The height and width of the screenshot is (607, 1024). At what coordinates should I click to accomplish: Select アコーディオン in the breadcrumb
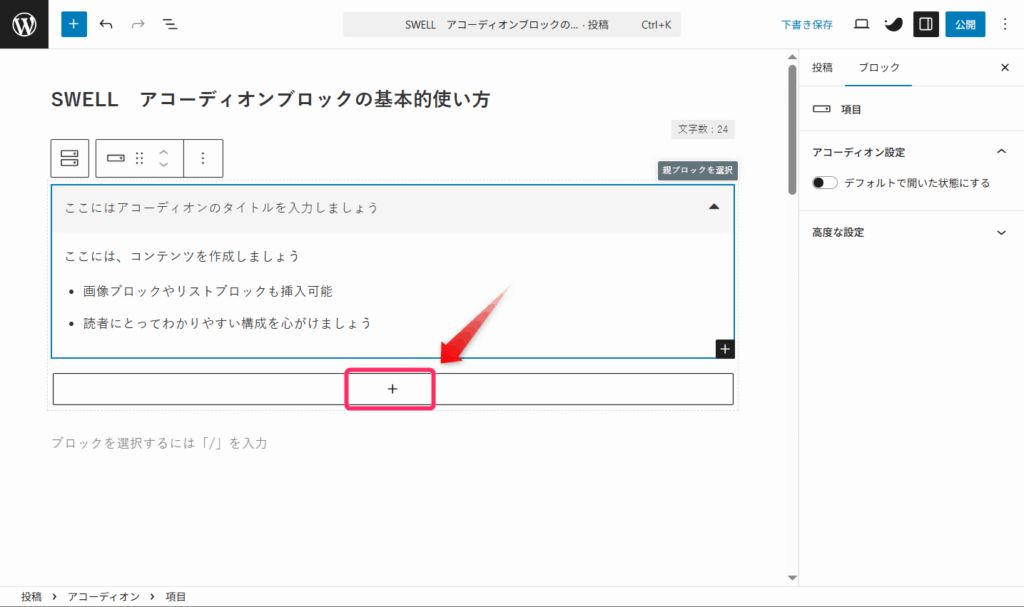(x=103, y=597)
